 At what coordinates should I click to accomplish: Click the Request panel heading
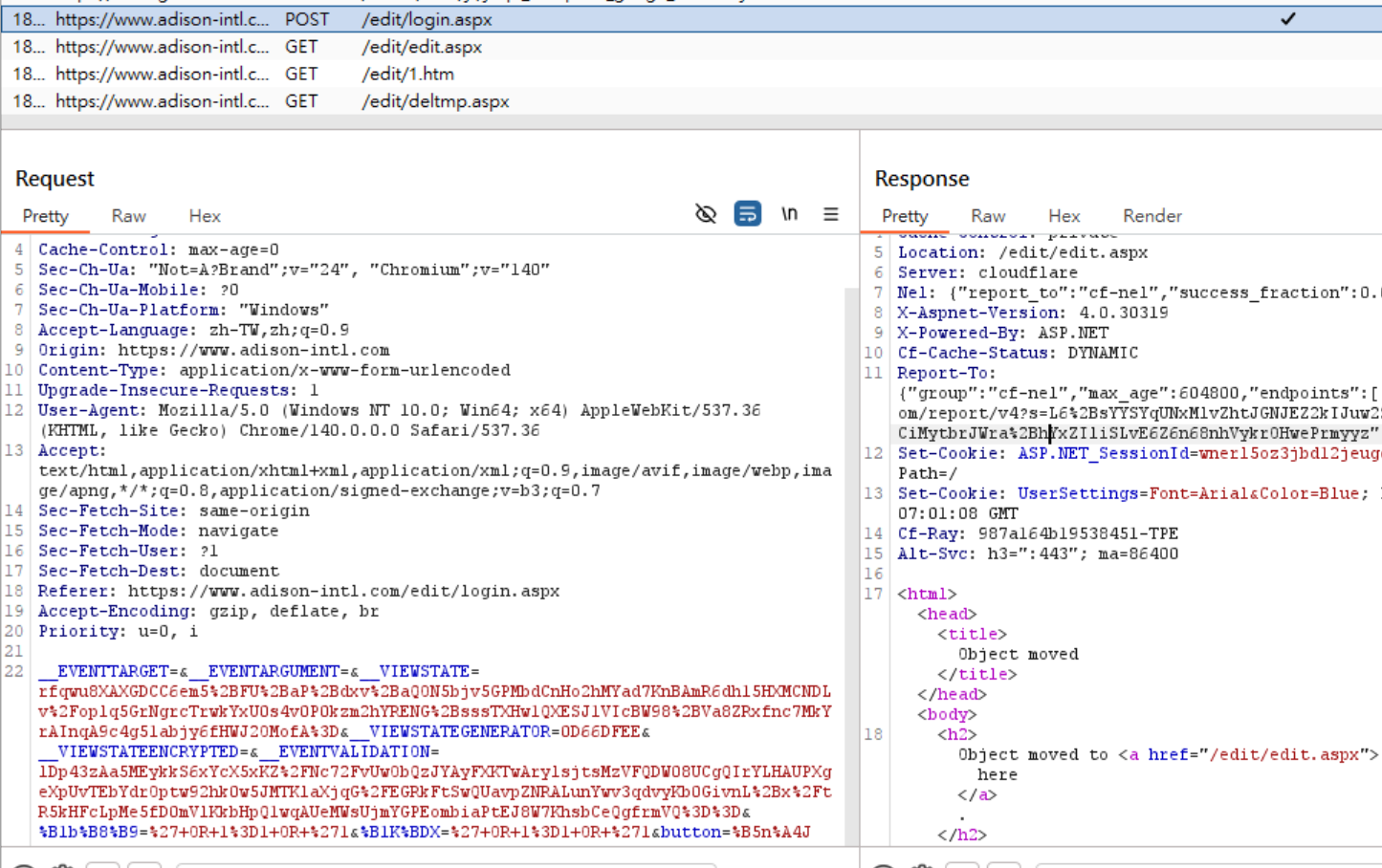tap(55, 179)
